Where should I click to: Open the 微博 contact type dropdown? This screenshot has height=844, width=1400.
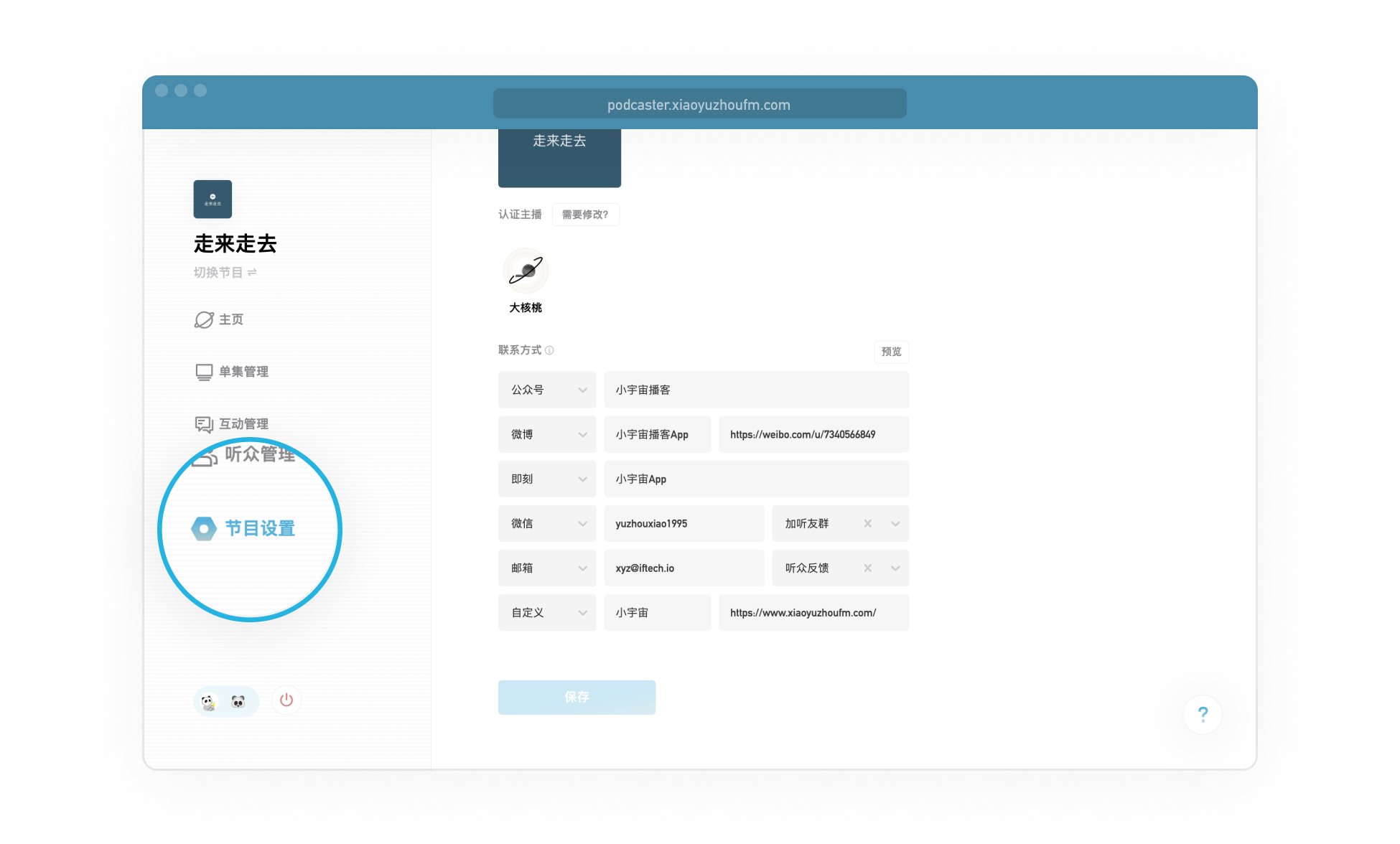click(x=547, y=434)
